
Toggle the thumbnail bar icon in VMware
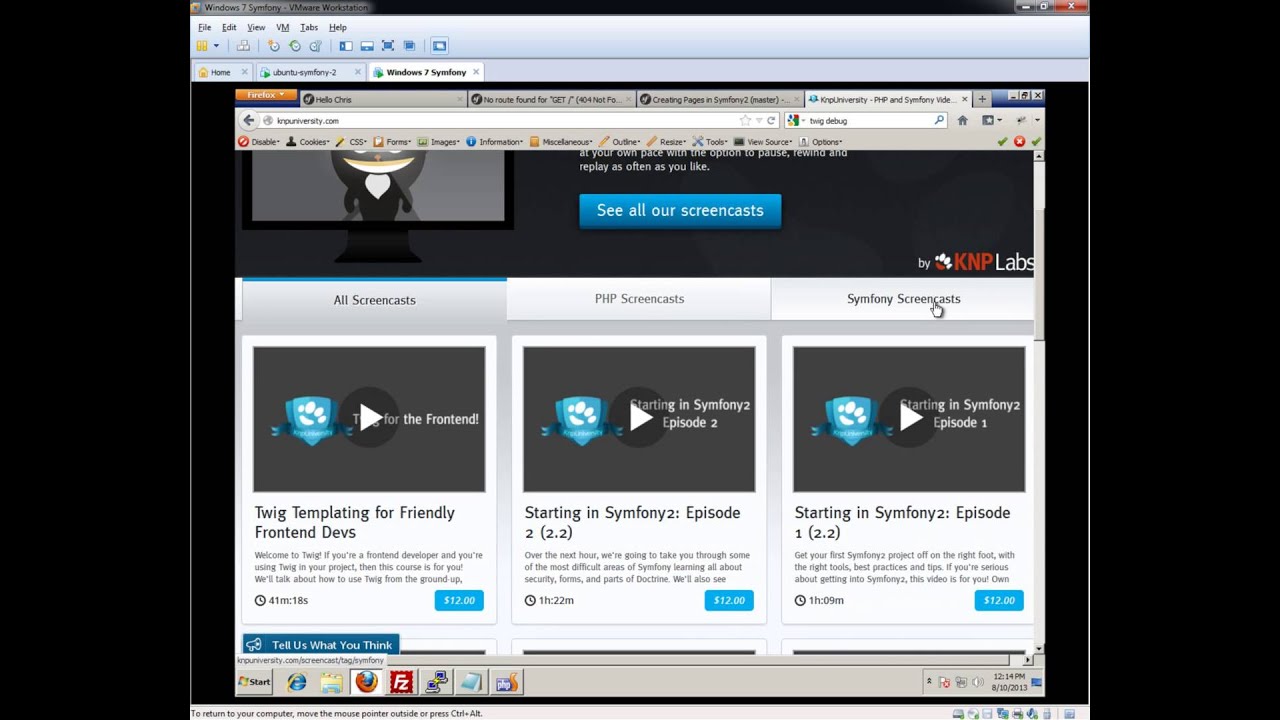[x=367, y=46]
